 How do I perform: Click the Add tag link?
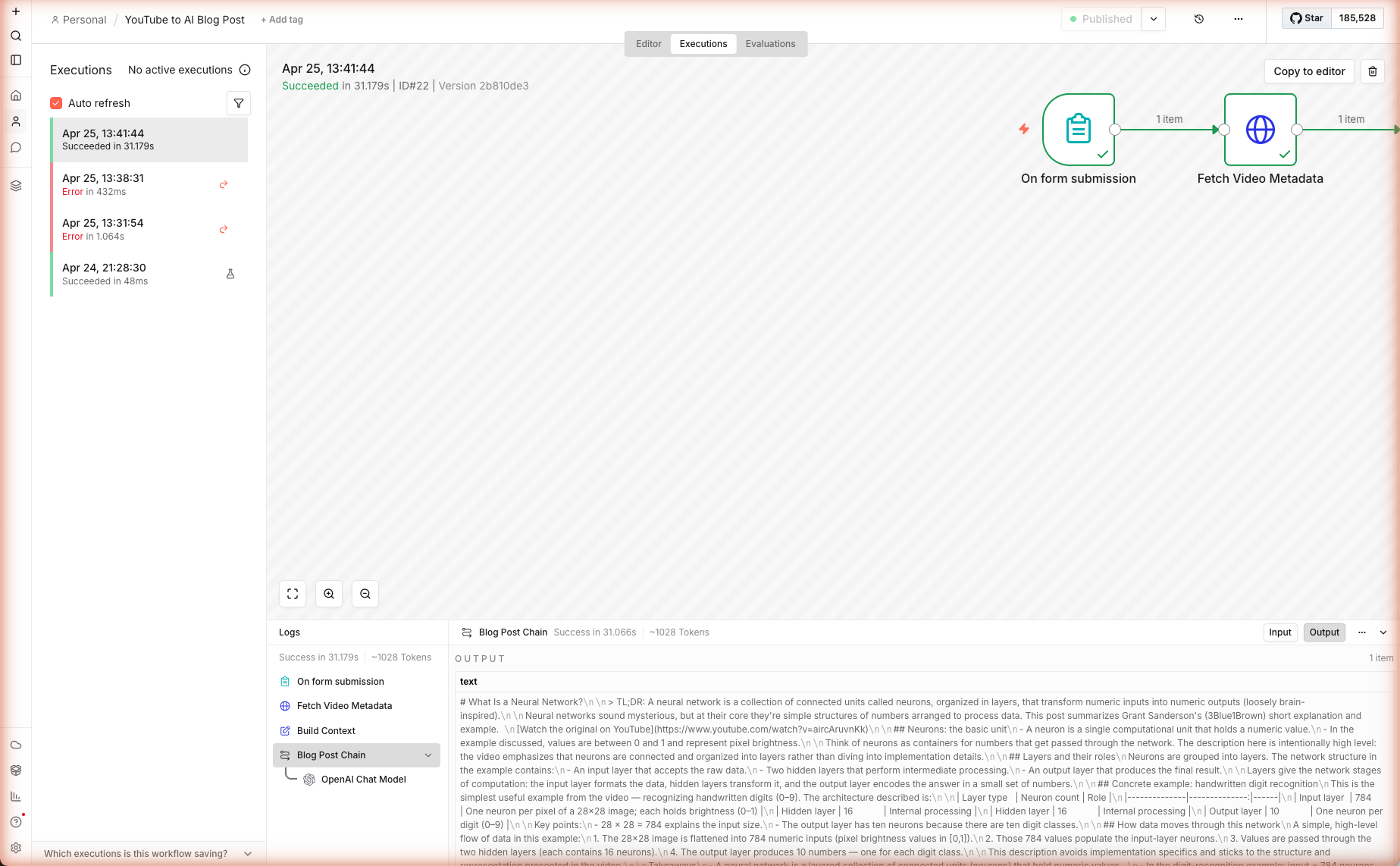pyautogui.click(x=282, y=20)
